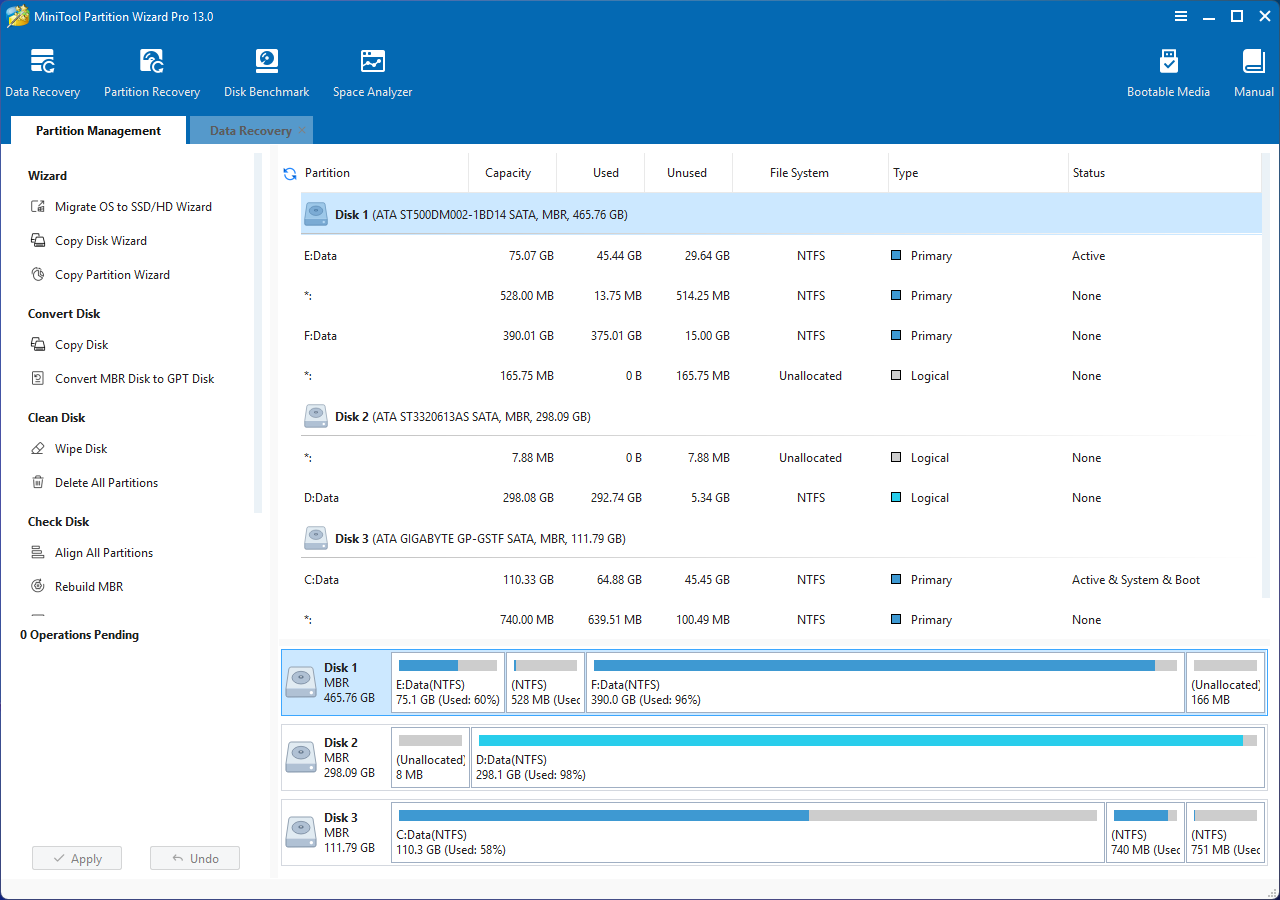The height and width of the screenshot is (900, 1280).
Task: Click the Wipe Disk link
Action: [81, 449]
